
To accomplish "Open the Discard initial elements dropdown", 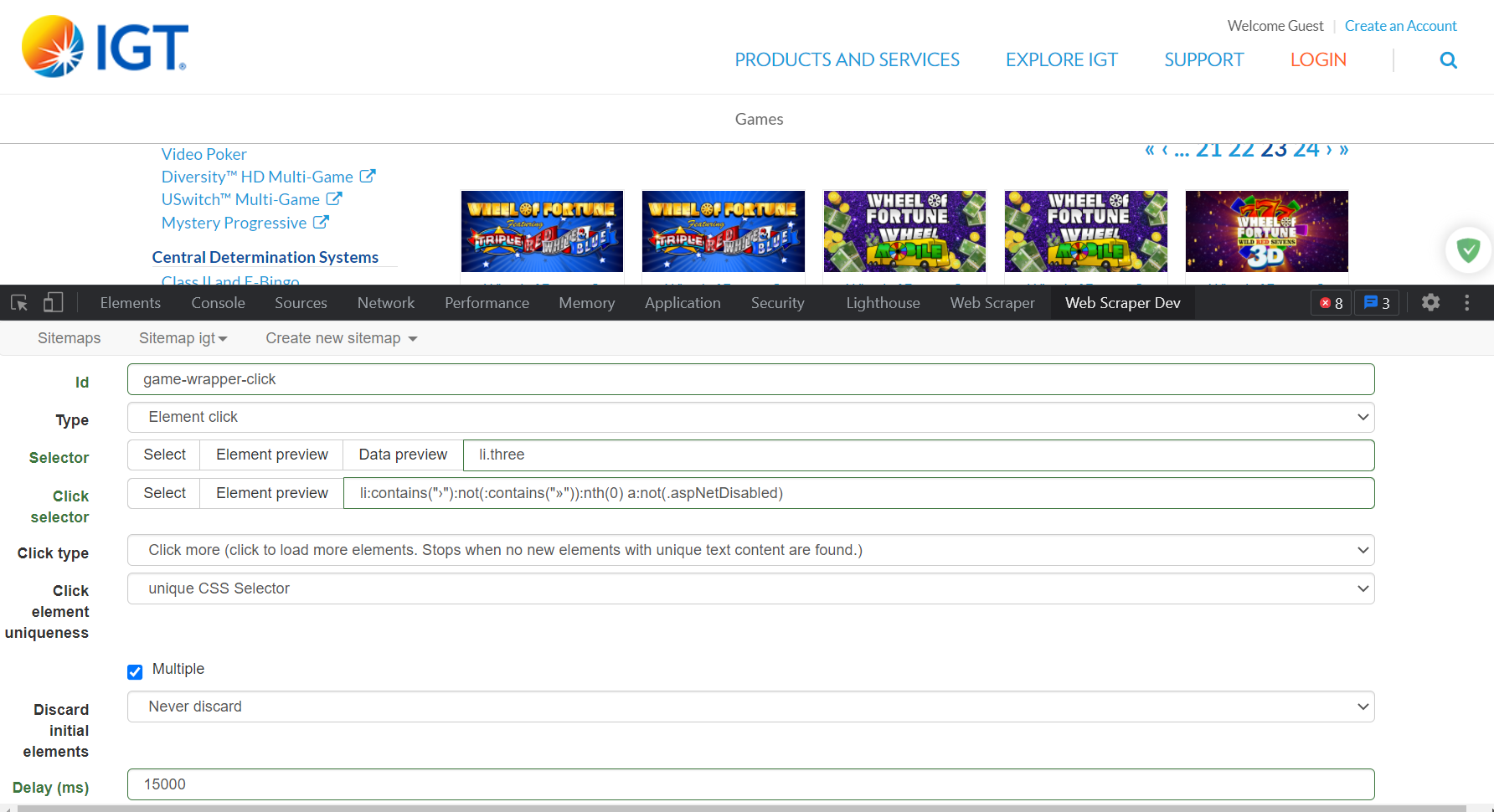I will tap(750, 707).
